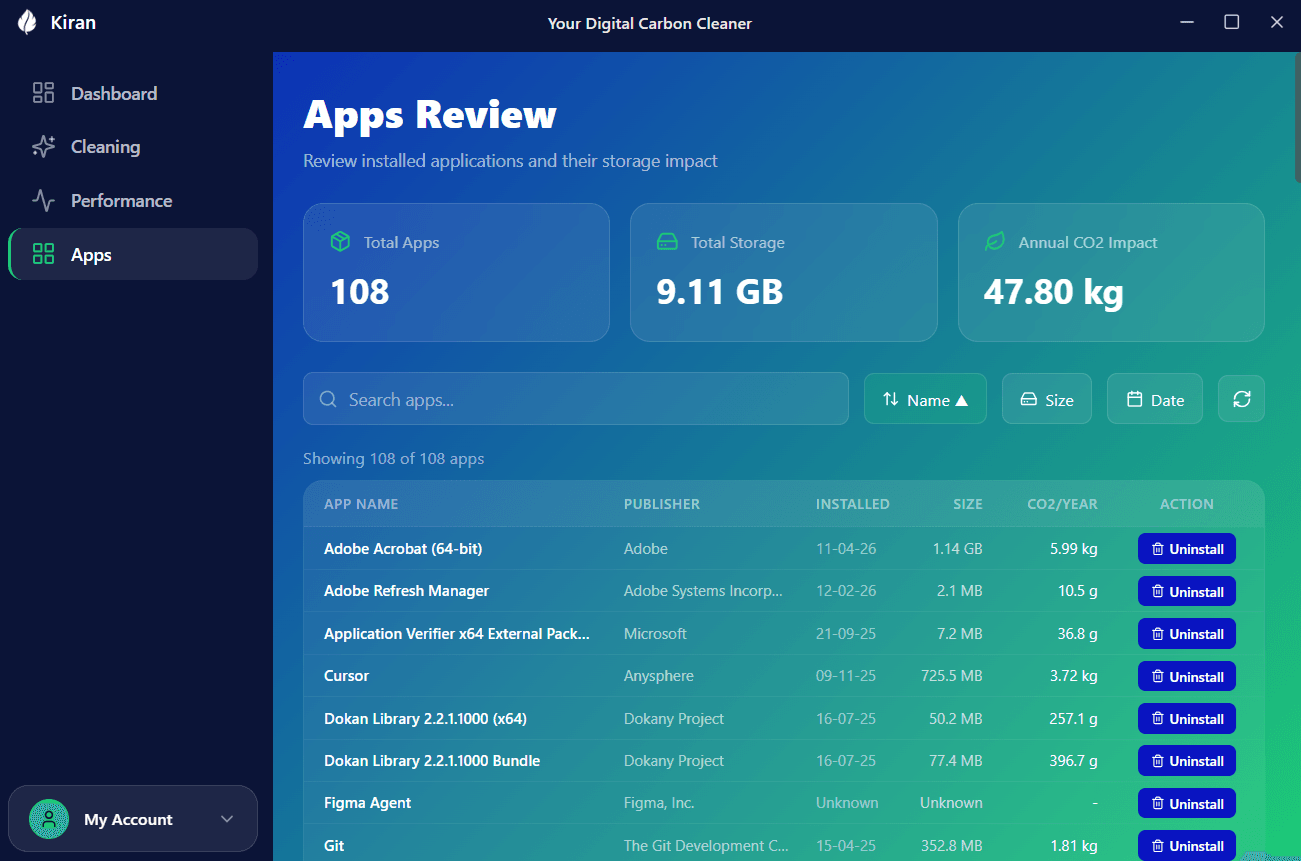Image resolution: width=1301 pixels, height=861 pixels.
Task: Click the Apps Review heading
Action: pos(430,114)
